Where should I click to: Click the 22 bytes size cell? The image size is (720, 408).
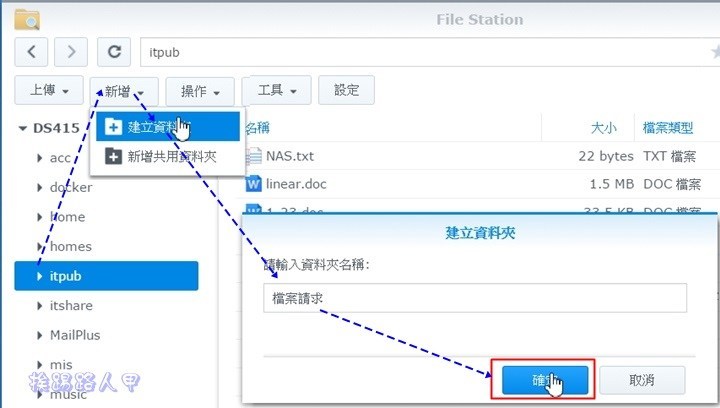[x=606, y=156]
